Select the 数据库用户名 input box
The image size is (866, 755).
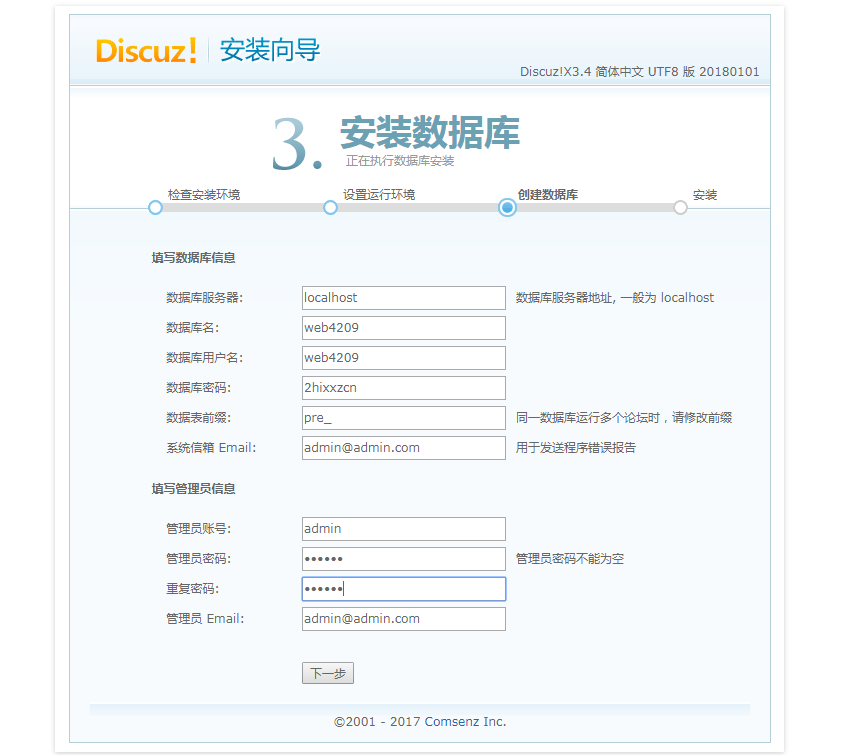pyautogui.click(x=403, y=358)
